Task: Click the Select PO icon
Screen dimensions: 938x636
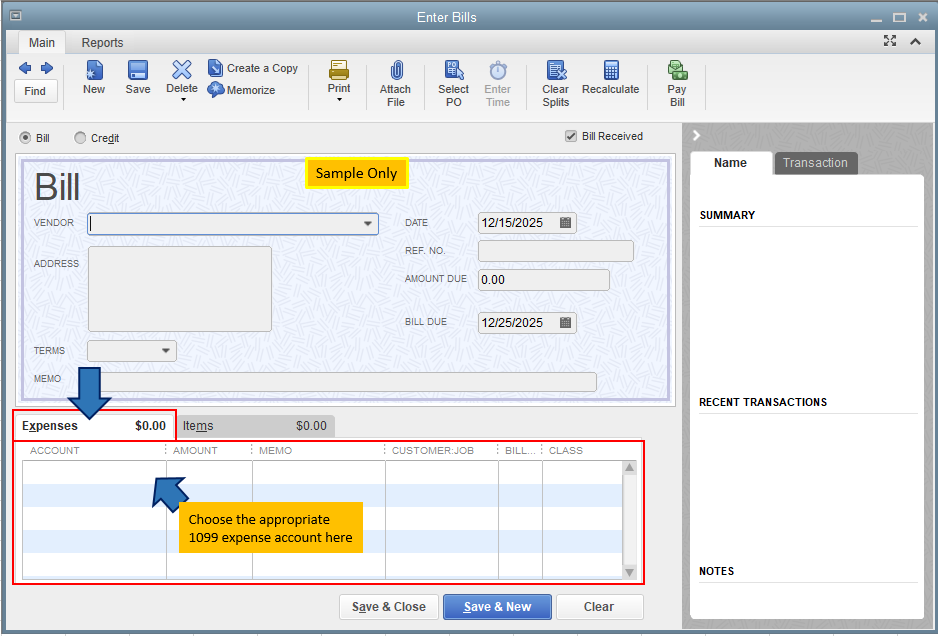Action: coord(454,70)
